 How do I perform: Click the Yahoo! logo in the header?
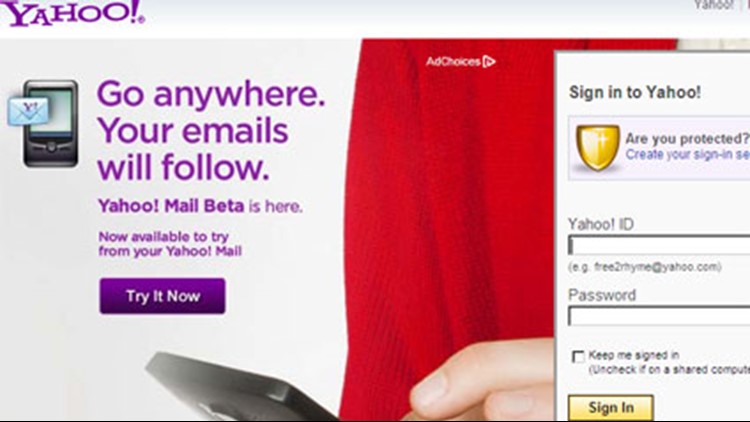coord(72,13)
